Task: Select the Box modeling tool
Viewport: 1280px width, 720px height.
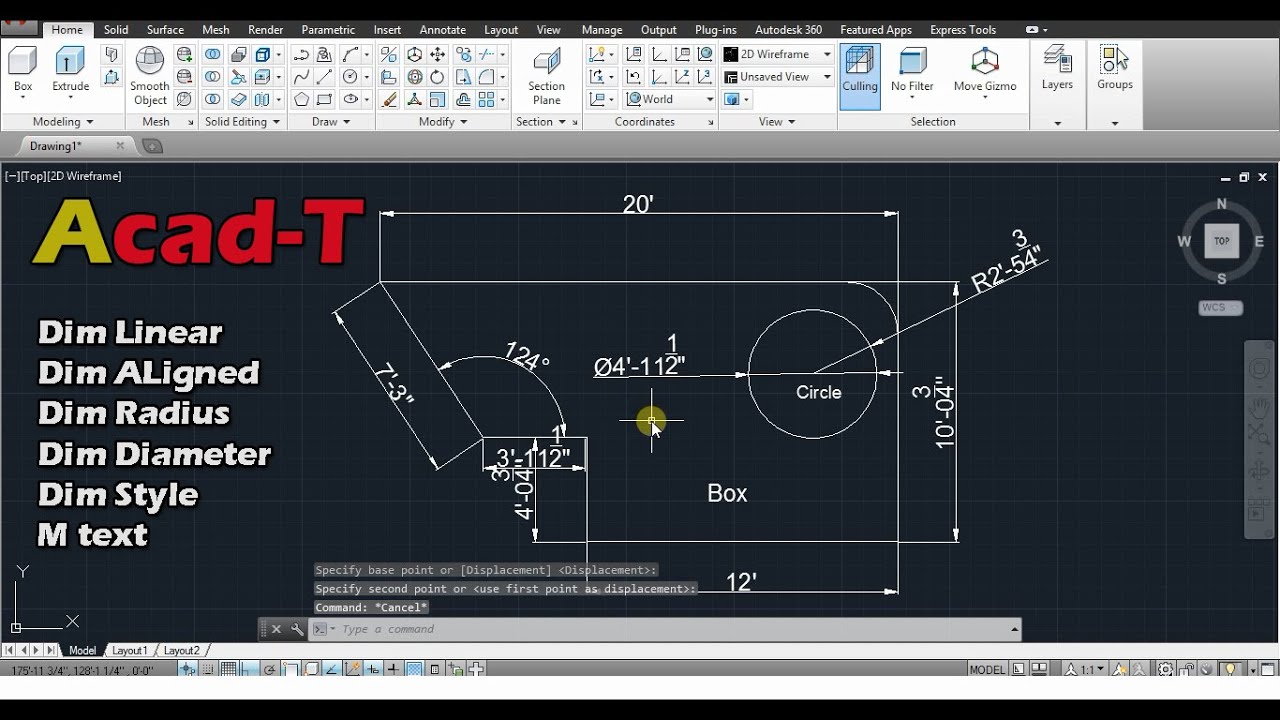Action: [23, 70]
